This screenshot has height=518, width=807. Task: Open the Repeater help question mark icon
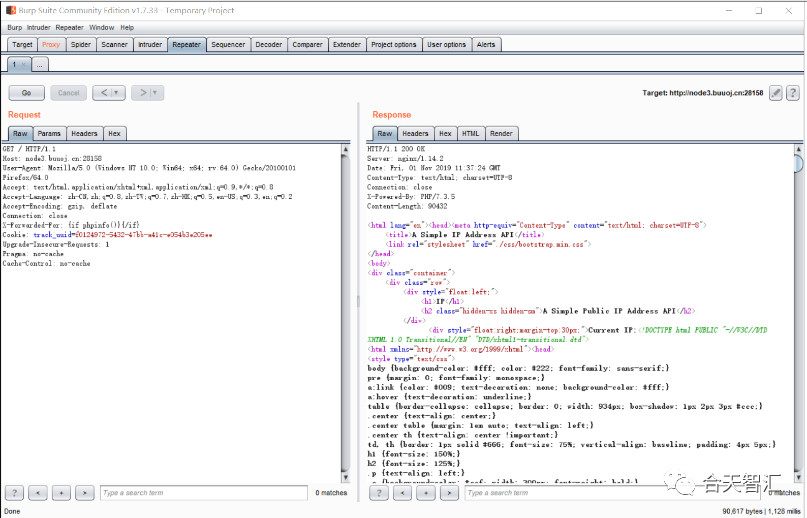tap(793, 93)
